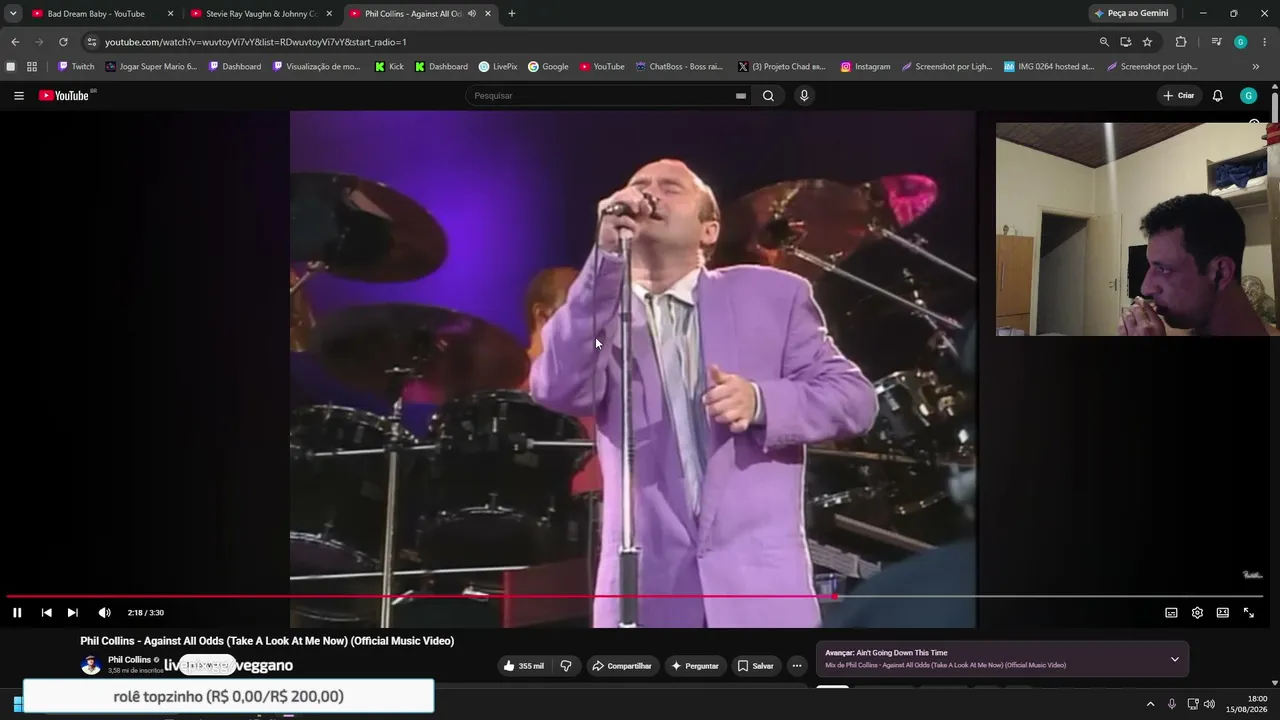Image resolution: width=1280 pixels, height=720 pixels.
Task: Mute audio on the Phil Collins tab
Action: 472,14
